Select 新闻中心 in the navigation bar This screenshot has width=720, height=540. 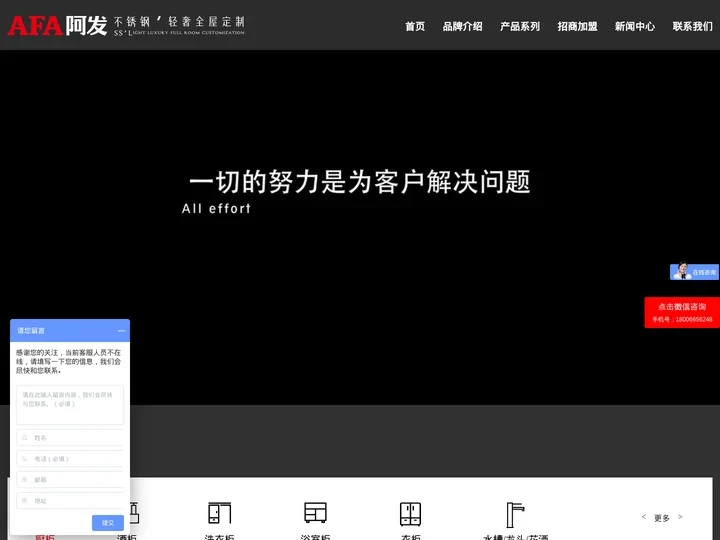click(635, 26)
